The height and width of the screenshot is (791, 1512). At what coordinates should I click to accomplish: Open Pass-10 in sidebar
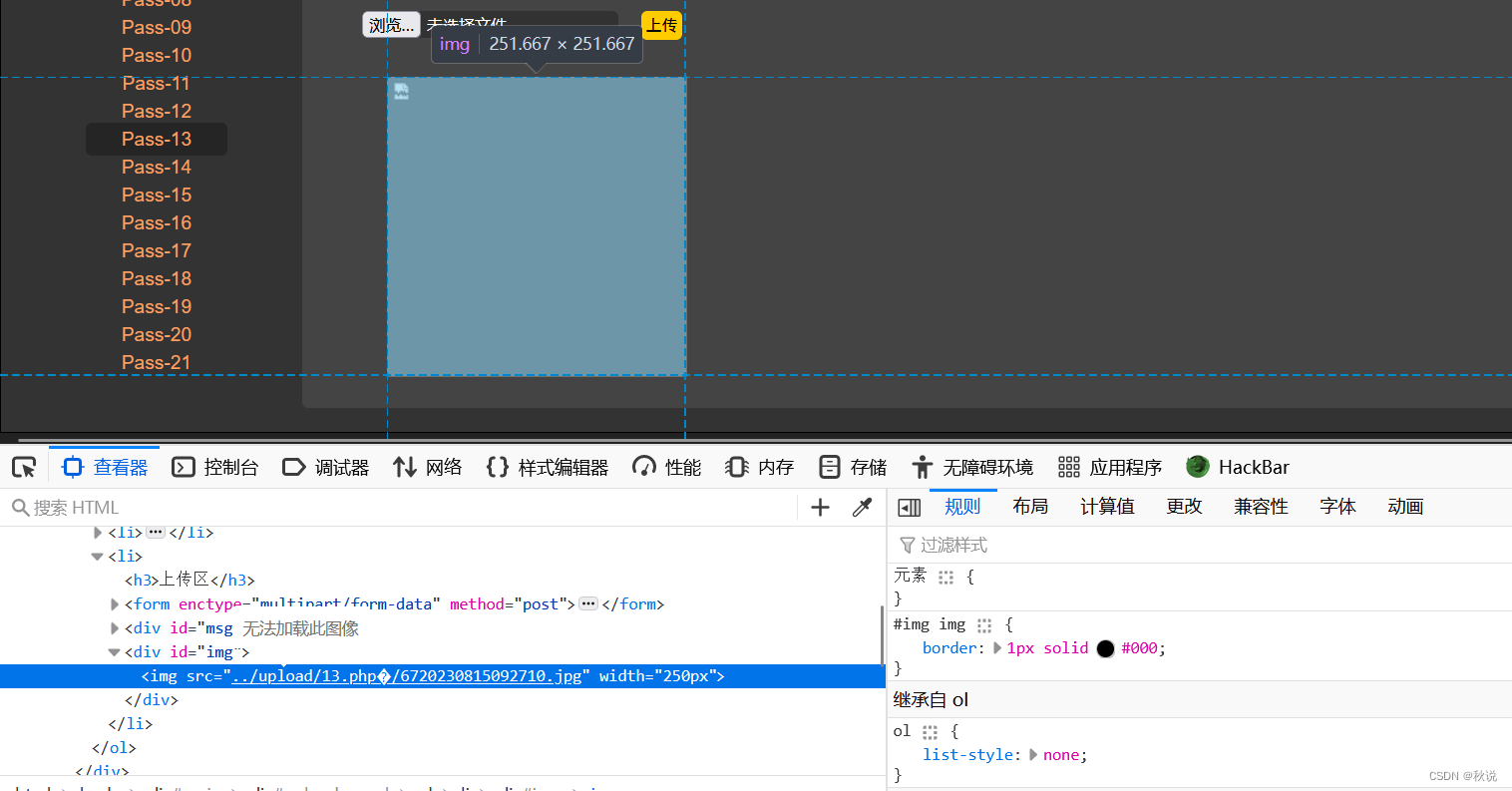(x=157, y=55)
